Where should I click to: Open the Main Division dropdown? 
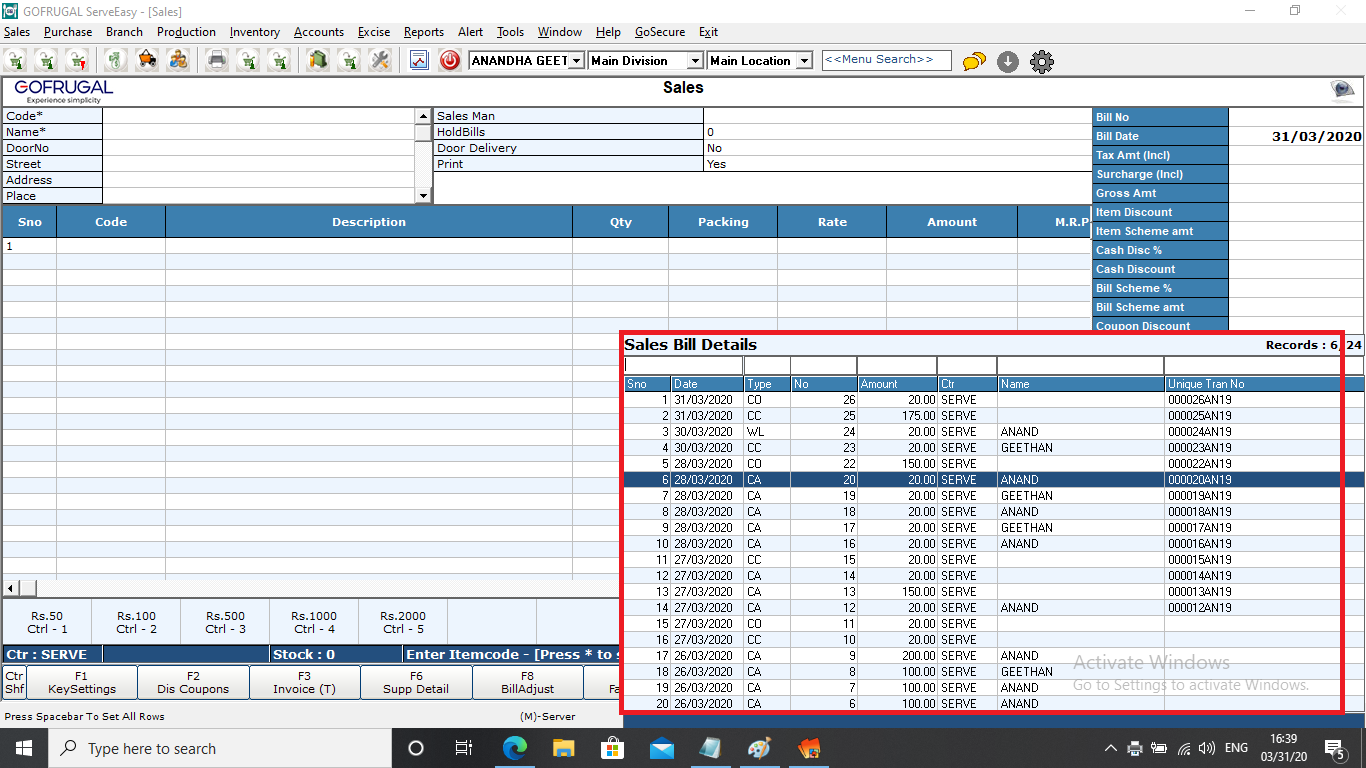(x=695, y=61)
